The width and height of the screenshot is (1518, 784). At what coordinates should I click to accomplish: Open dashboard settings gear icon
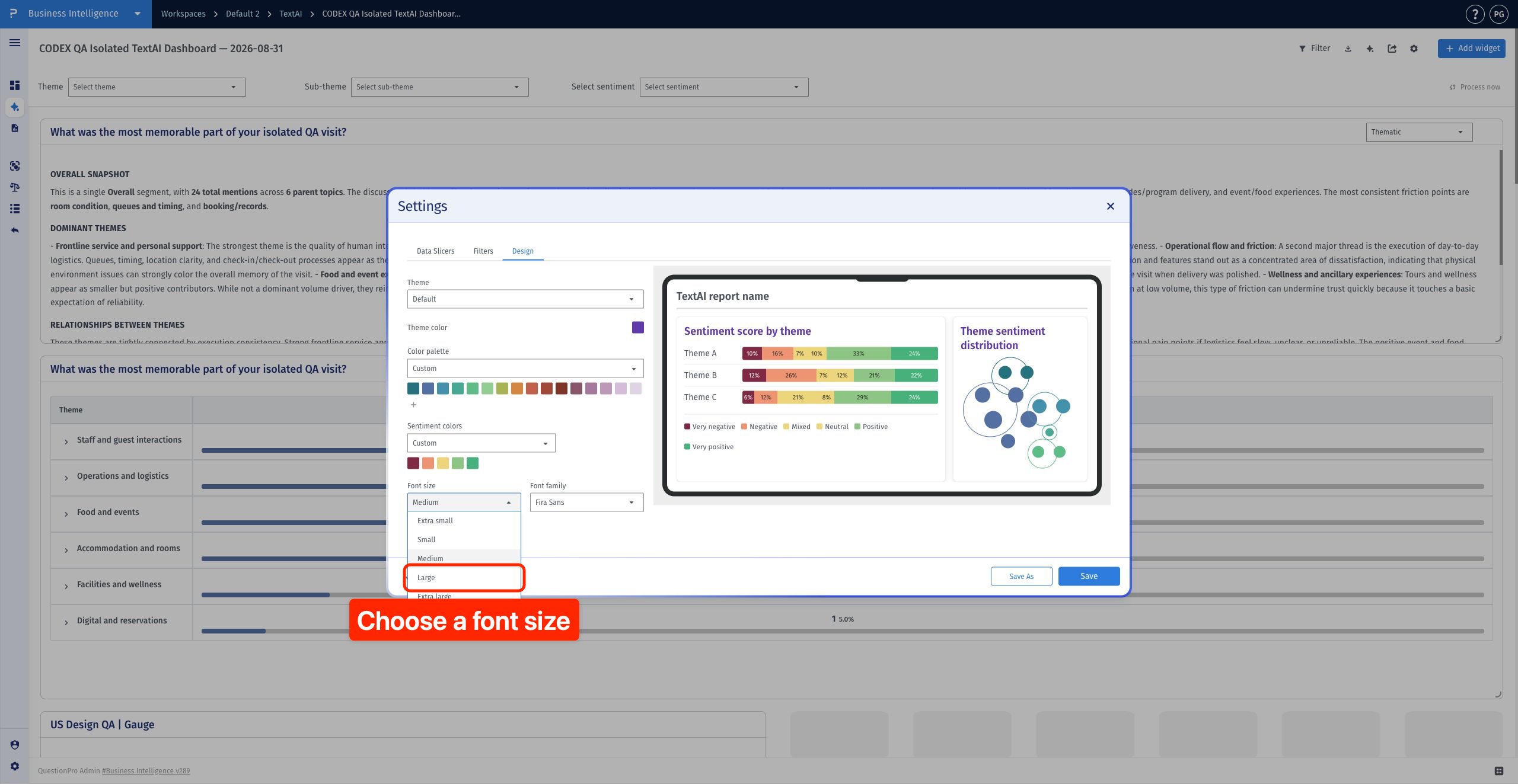(x=1414, y=49)
